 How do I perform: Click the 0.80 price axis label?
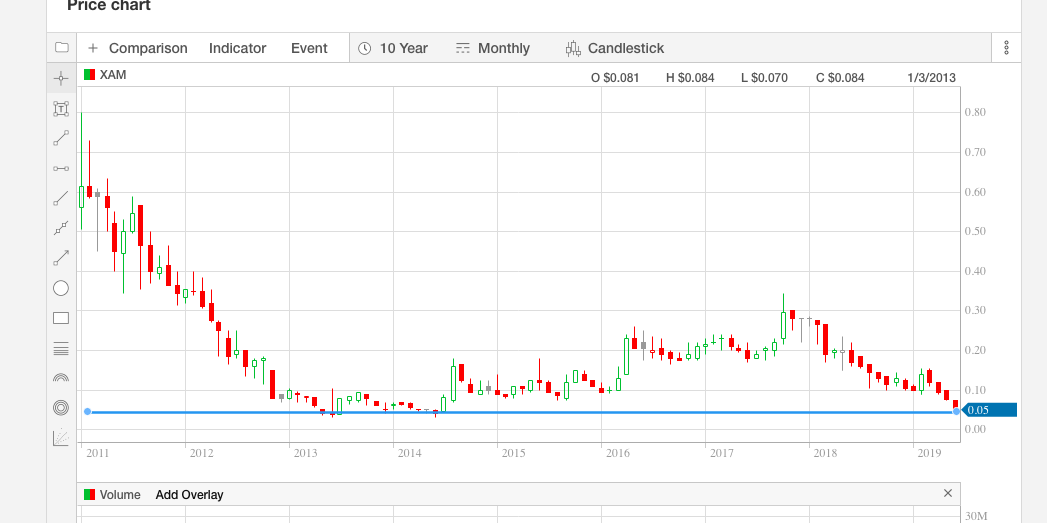pyautogui.click(x=976, y=112)
